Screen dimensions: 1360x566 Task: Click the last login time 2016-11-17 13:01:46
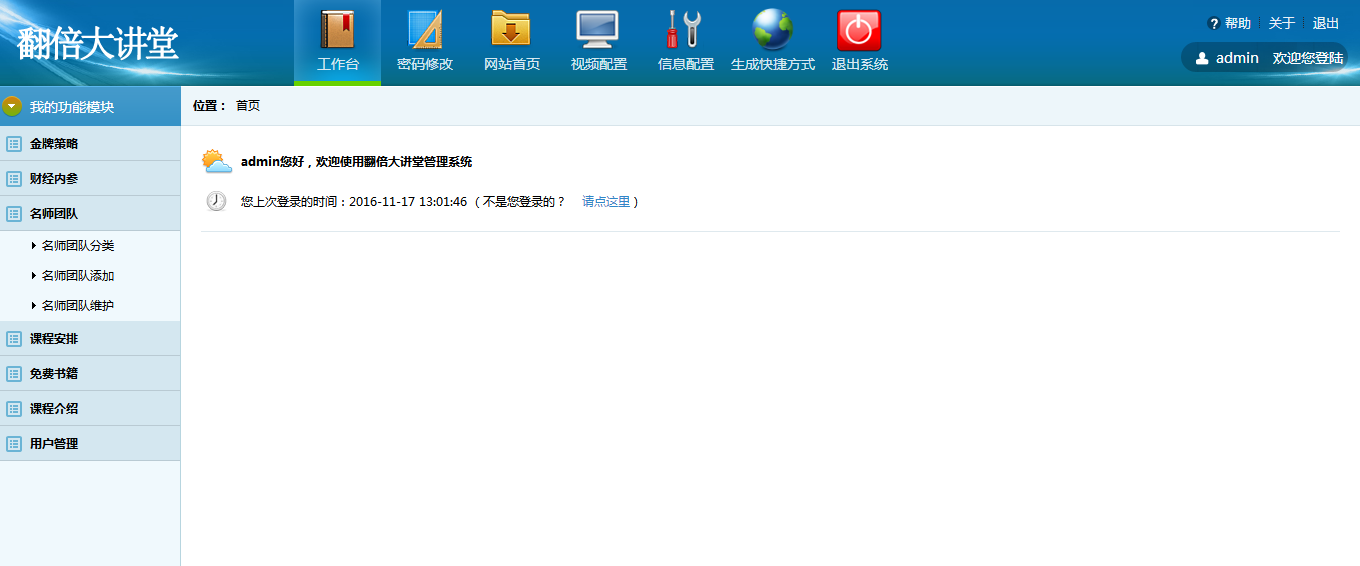pos(408,202)
